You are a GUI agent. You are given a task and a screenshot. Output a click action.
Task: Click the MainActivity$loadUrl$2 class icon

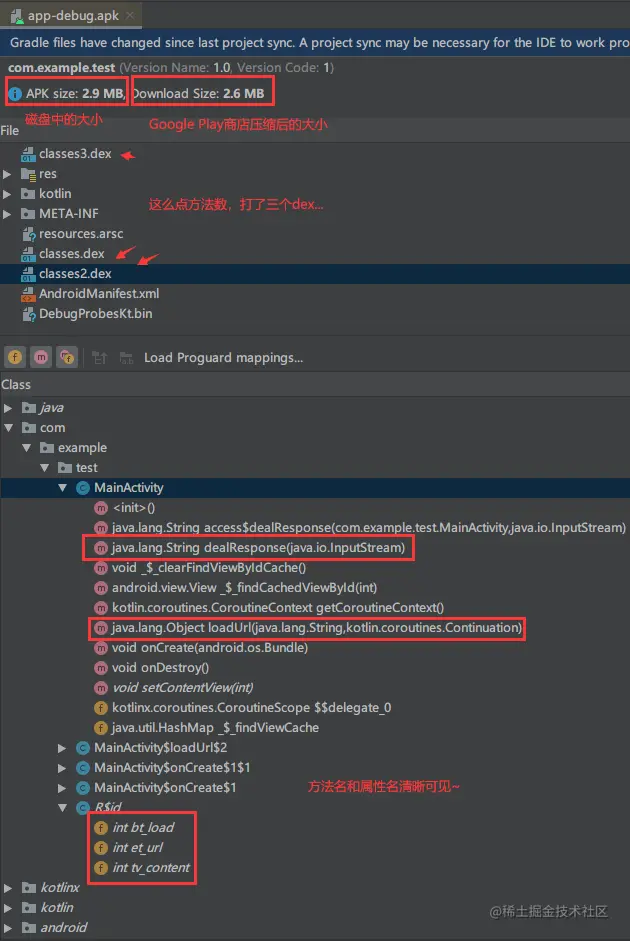click(83, 748)
